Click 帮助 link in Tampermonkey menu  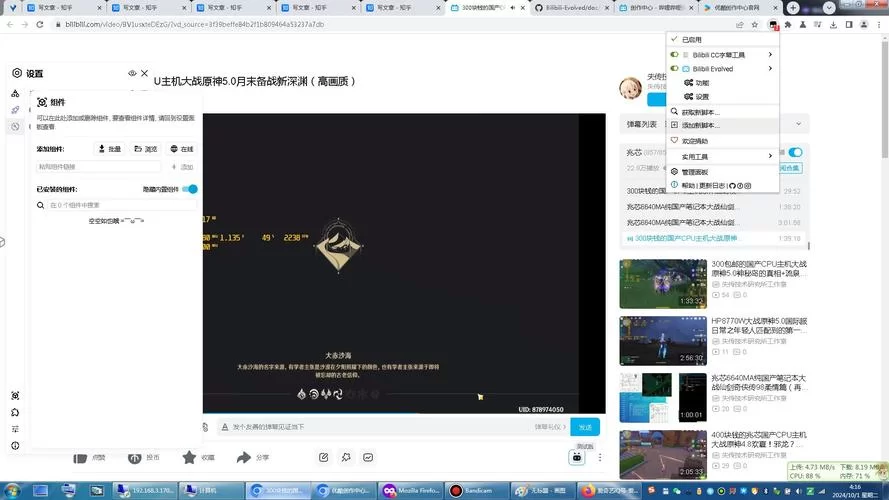tap(688, 185)
